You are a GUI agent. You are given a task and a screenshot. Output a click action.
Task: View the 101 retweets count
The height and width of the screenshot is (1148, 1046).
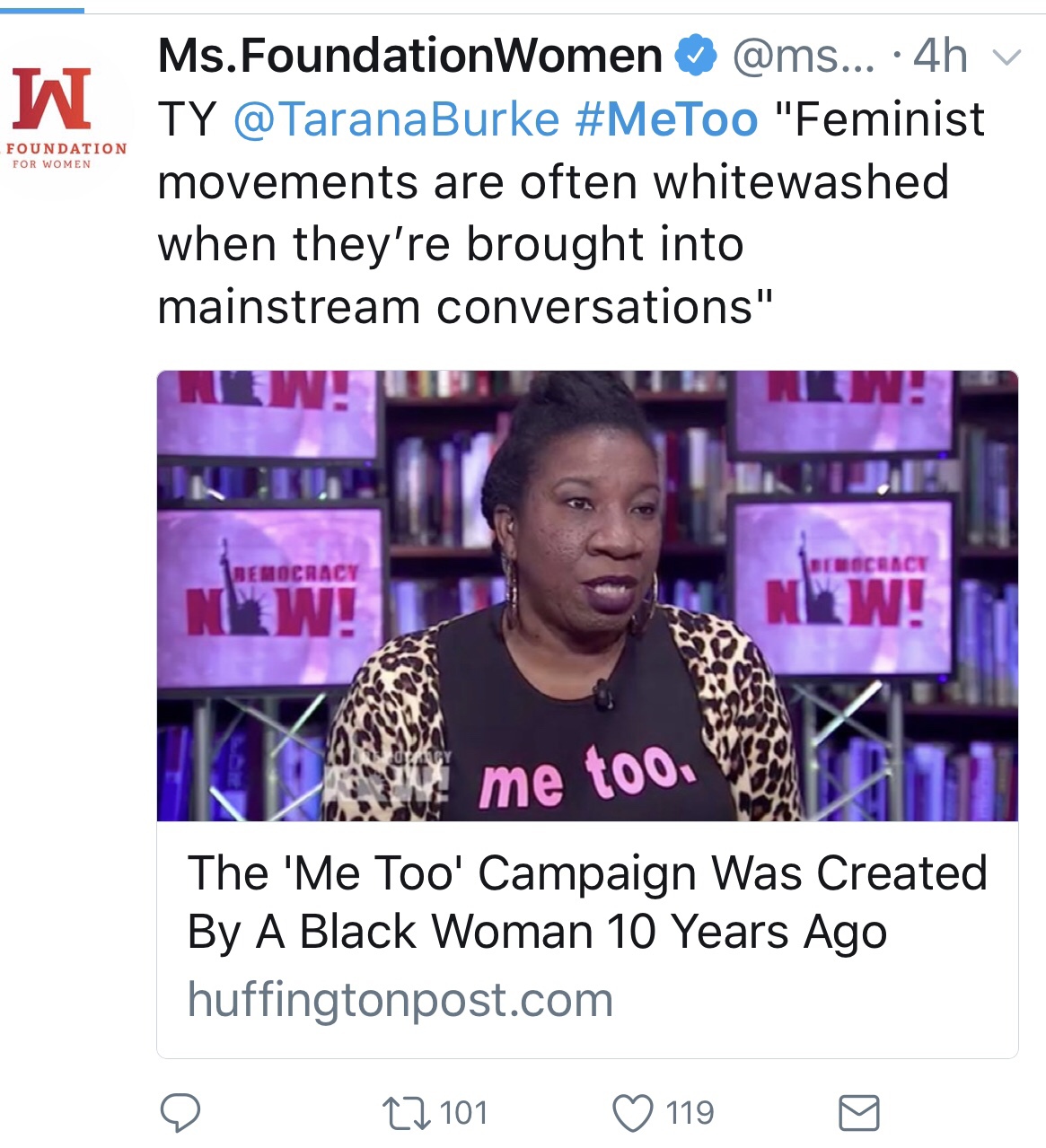pyautogui.click(x=463, y=1113)
